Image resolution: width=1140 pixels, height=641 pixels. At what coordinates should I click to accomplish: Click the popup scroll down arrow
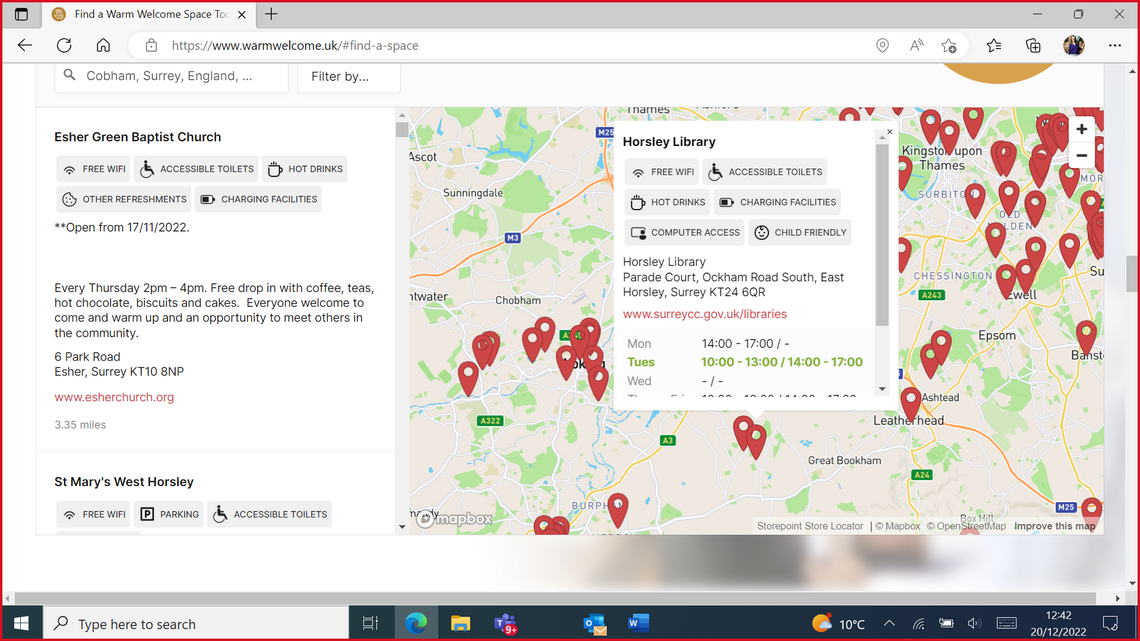coord(882,389)
